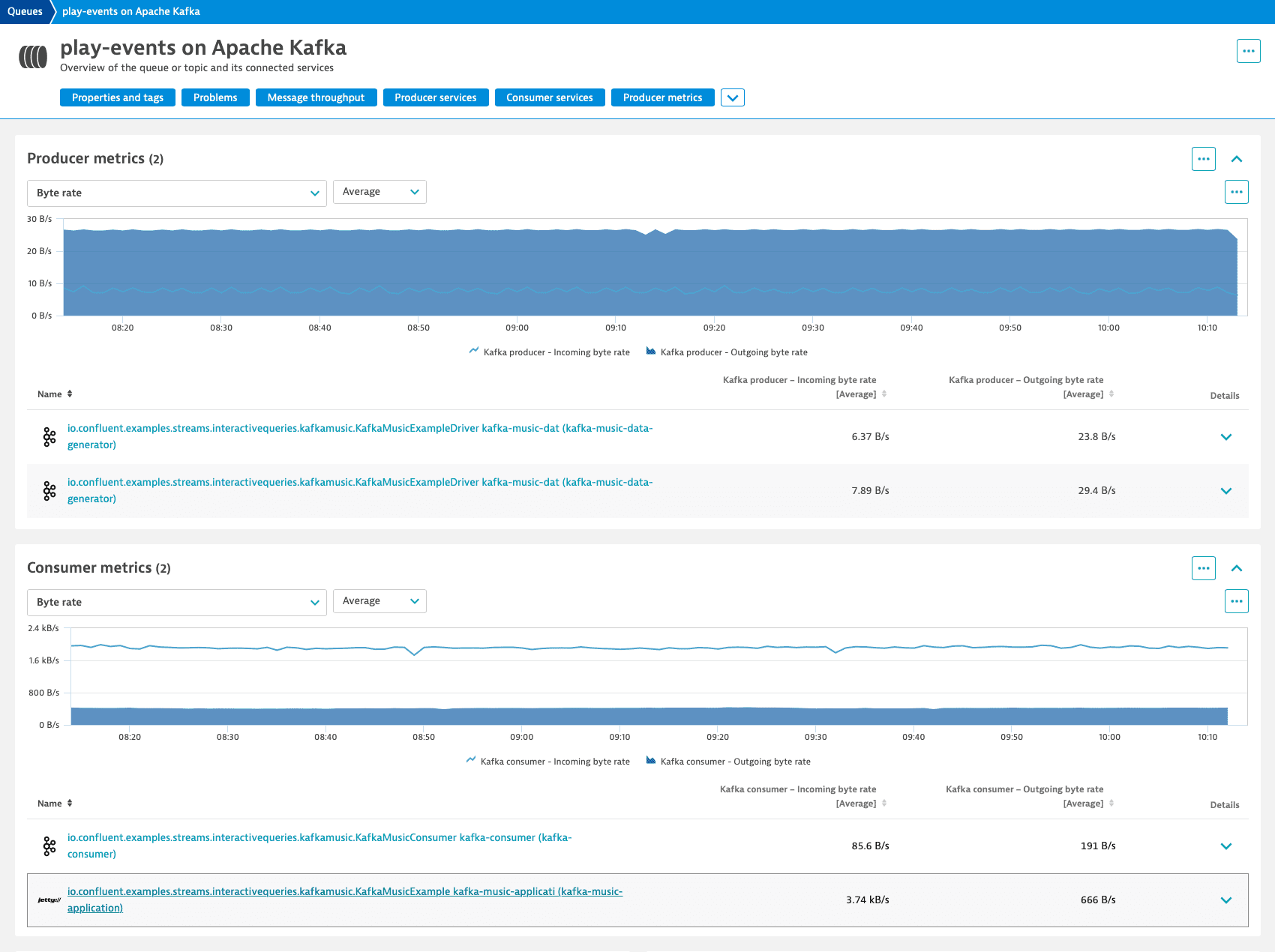Toggle Kafka producer Incoming byte rate legend
Image resolution: width=1275 pixels, height=952 pixels.
point(550,352)
